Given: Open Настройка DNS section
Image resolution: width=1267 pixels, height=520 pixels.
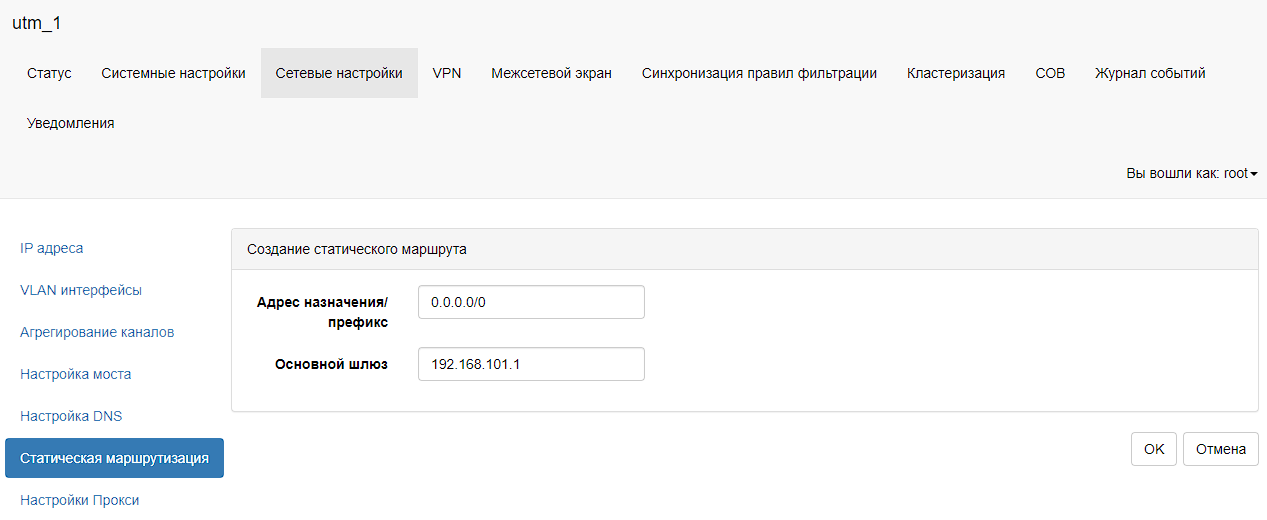Looking at the screenshot, I should pos(71,416).
